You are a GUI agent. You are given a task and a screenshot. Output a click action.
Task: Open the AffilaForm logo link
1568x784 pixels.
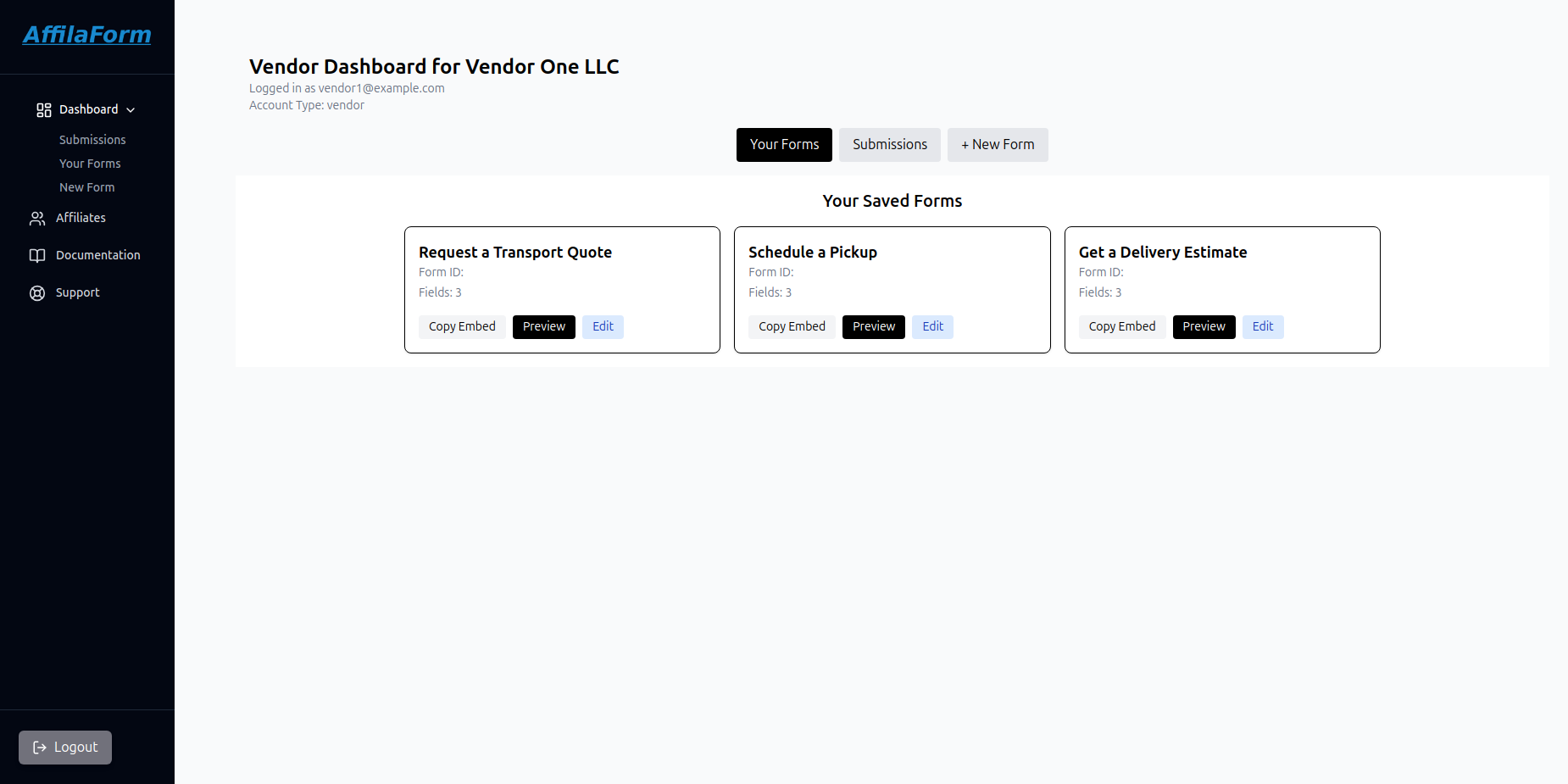click(86, 34)
